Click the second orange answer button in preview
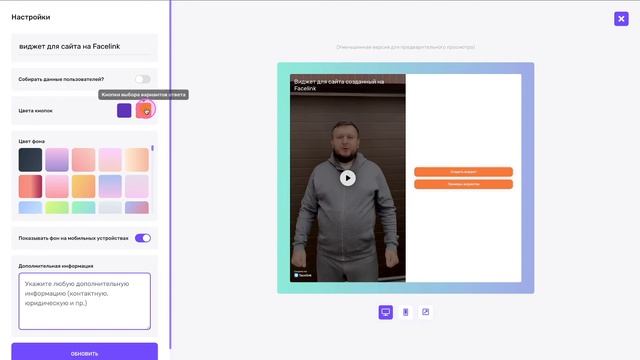Image resolution: width=640 pixels, height=360 pixels. [463, 184]
